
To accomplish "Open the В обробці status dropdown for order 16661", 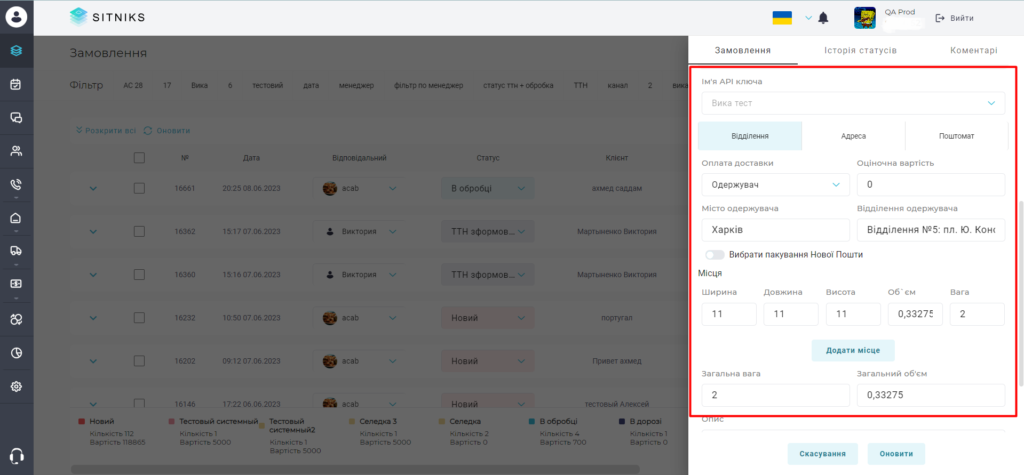I will (x=488, y=188).
